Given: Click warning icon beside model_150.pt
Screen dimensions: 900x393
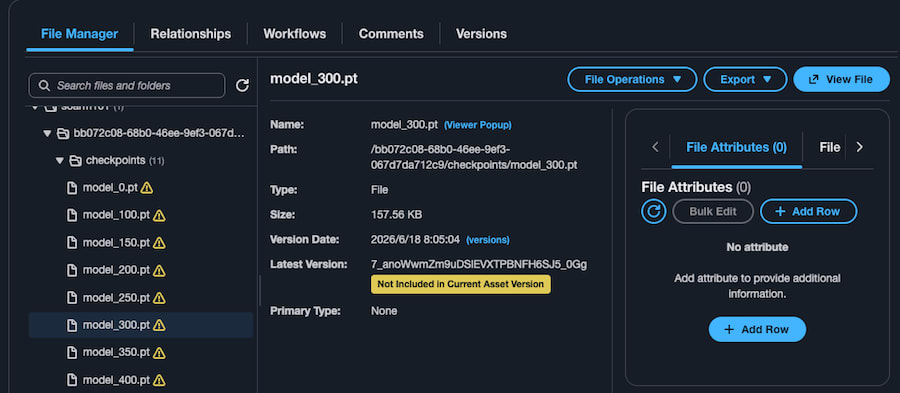Looking at the screenshot, I should (160, 243).
